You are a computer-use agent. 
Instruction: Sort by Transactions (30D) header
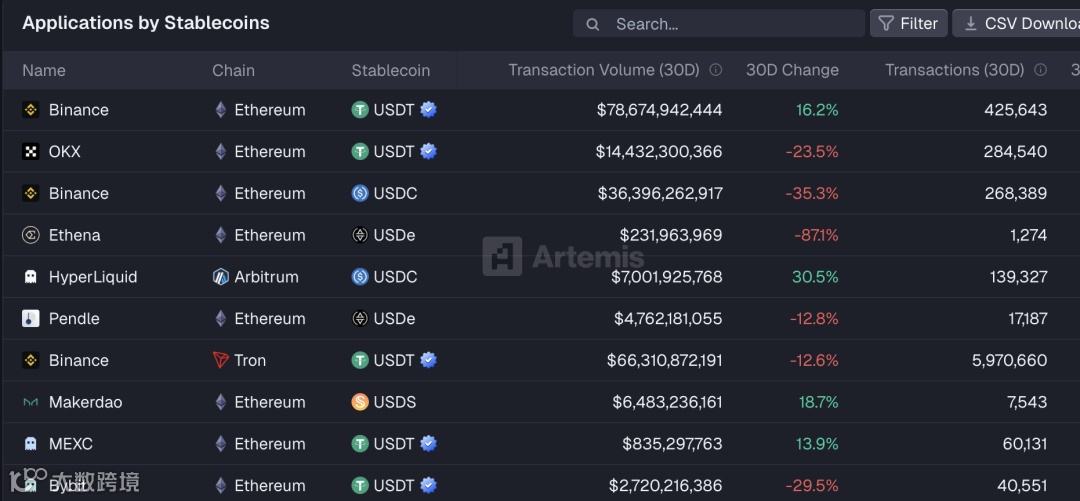[x=955, y=70]
